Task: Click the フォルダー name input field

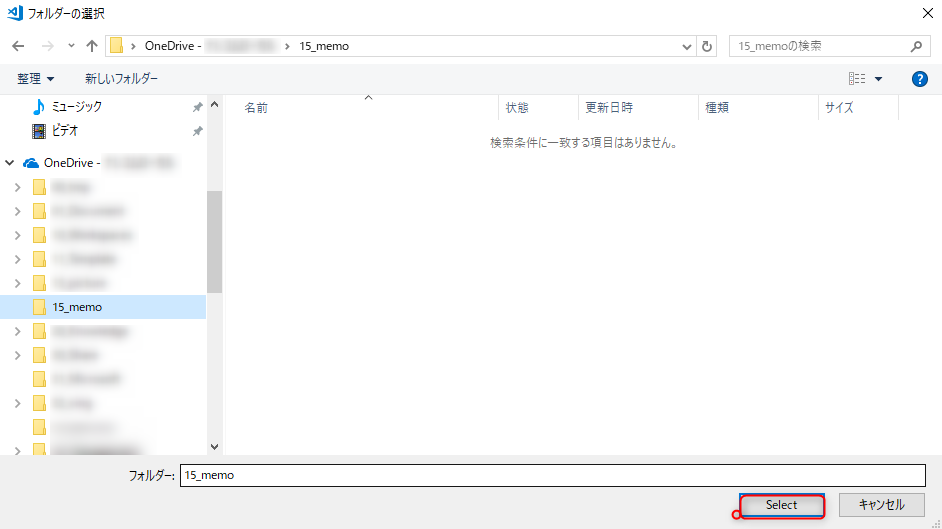Action: coord(553,475)
